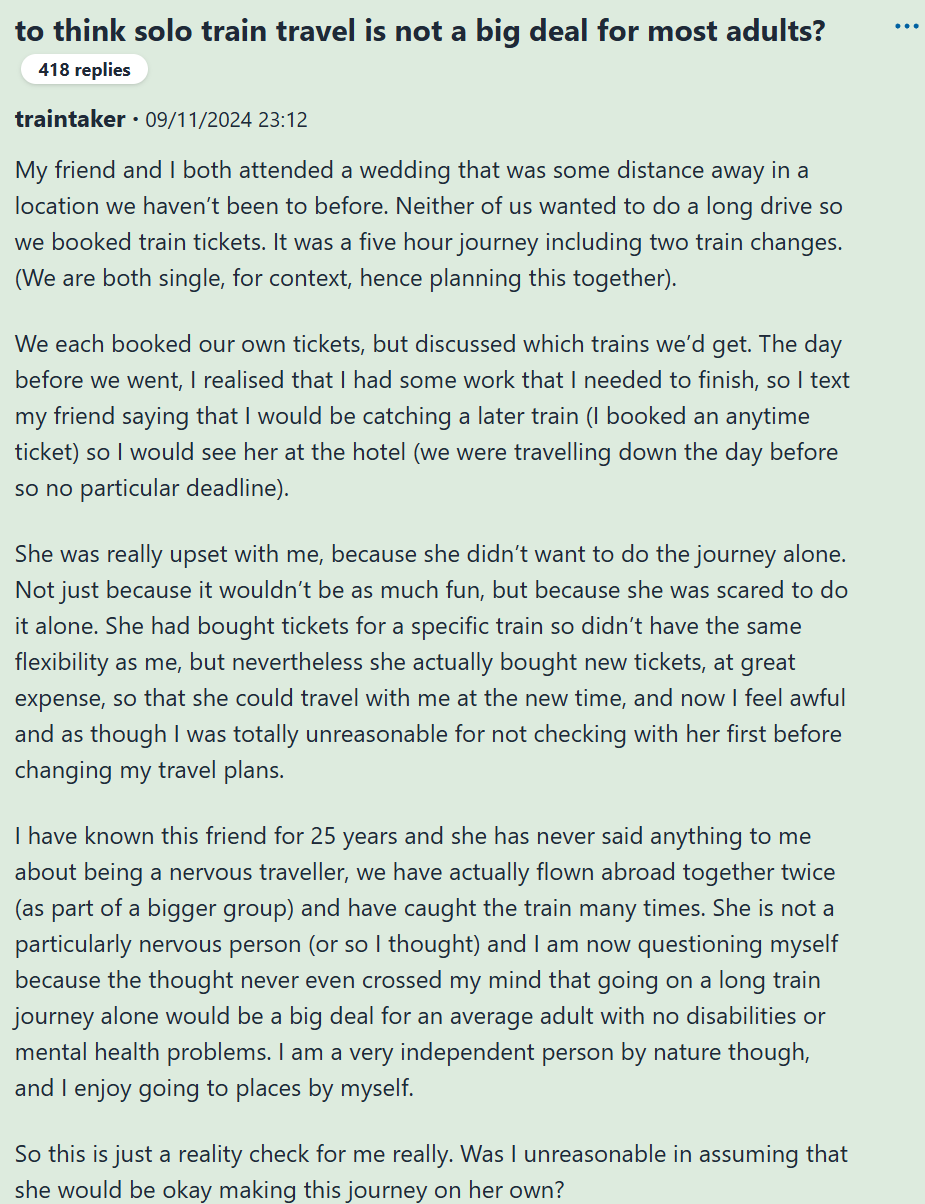Click the thread title about solo train travel
Image resolution: width=925 pixels, height=1204 pixels.
420,30
